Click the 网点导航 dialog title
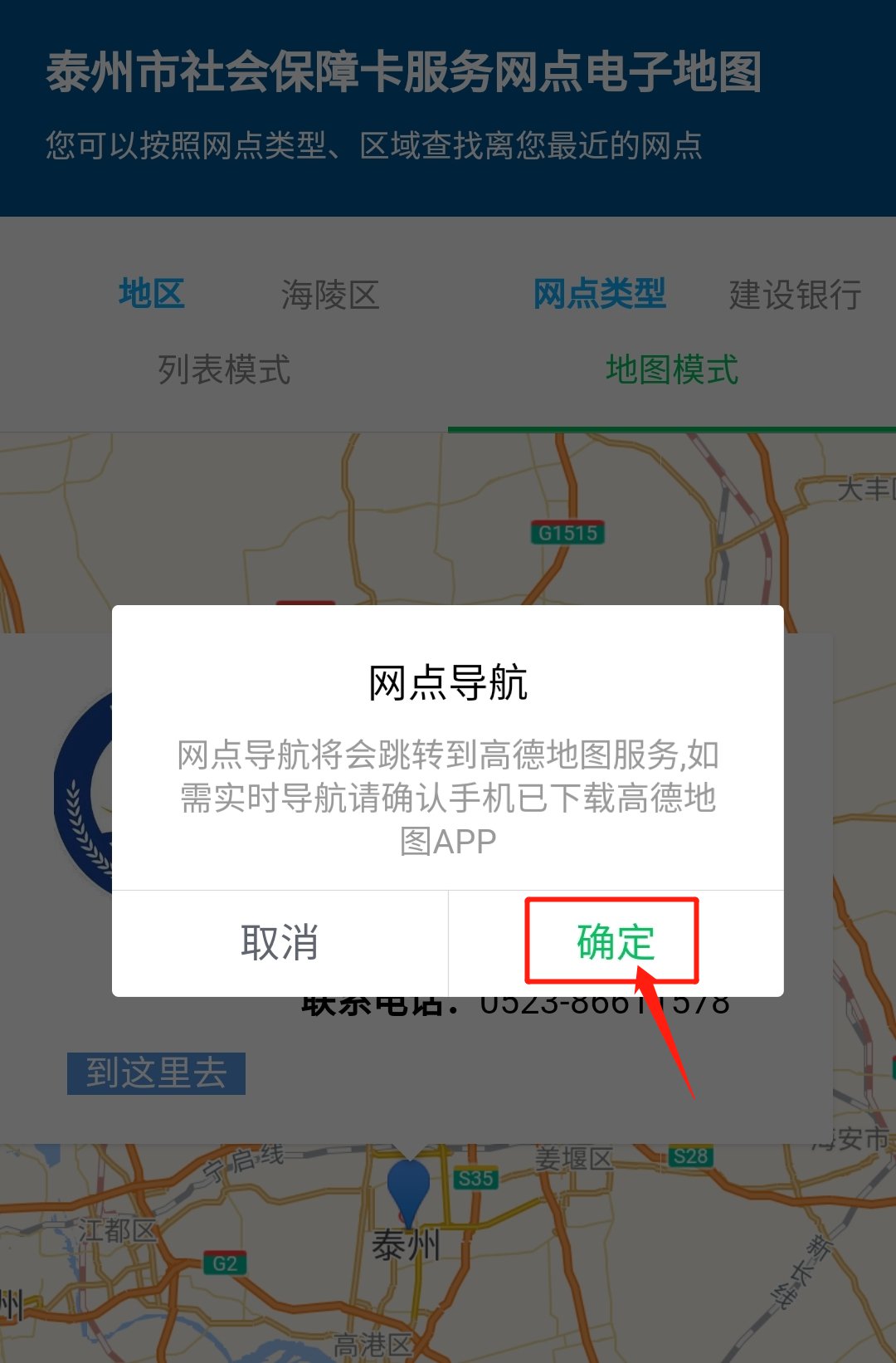Viewport: 896px width, 1363px height. tap(448, 683)
